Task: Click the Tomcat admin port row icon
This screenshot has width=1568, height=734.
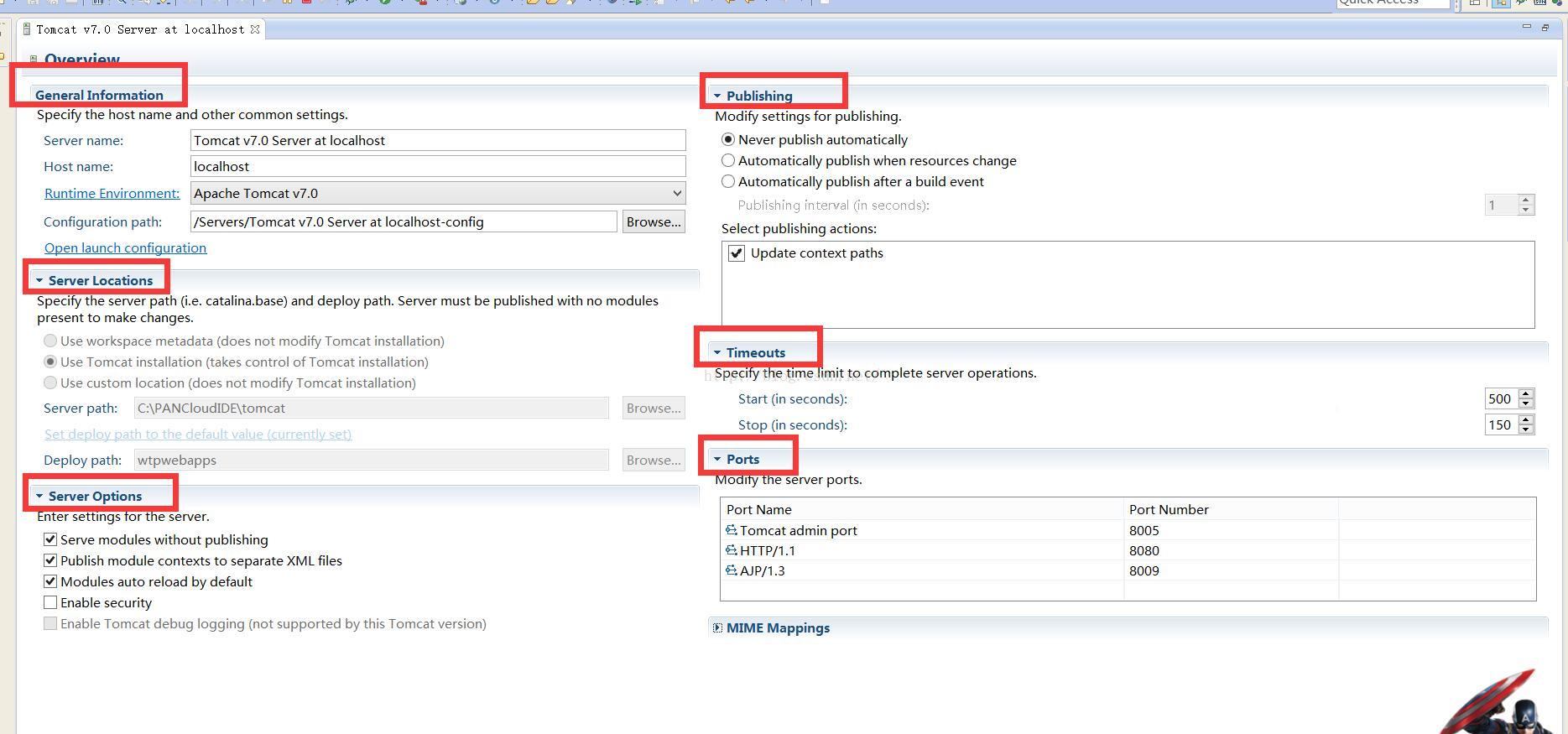Action: pos(731,530)
